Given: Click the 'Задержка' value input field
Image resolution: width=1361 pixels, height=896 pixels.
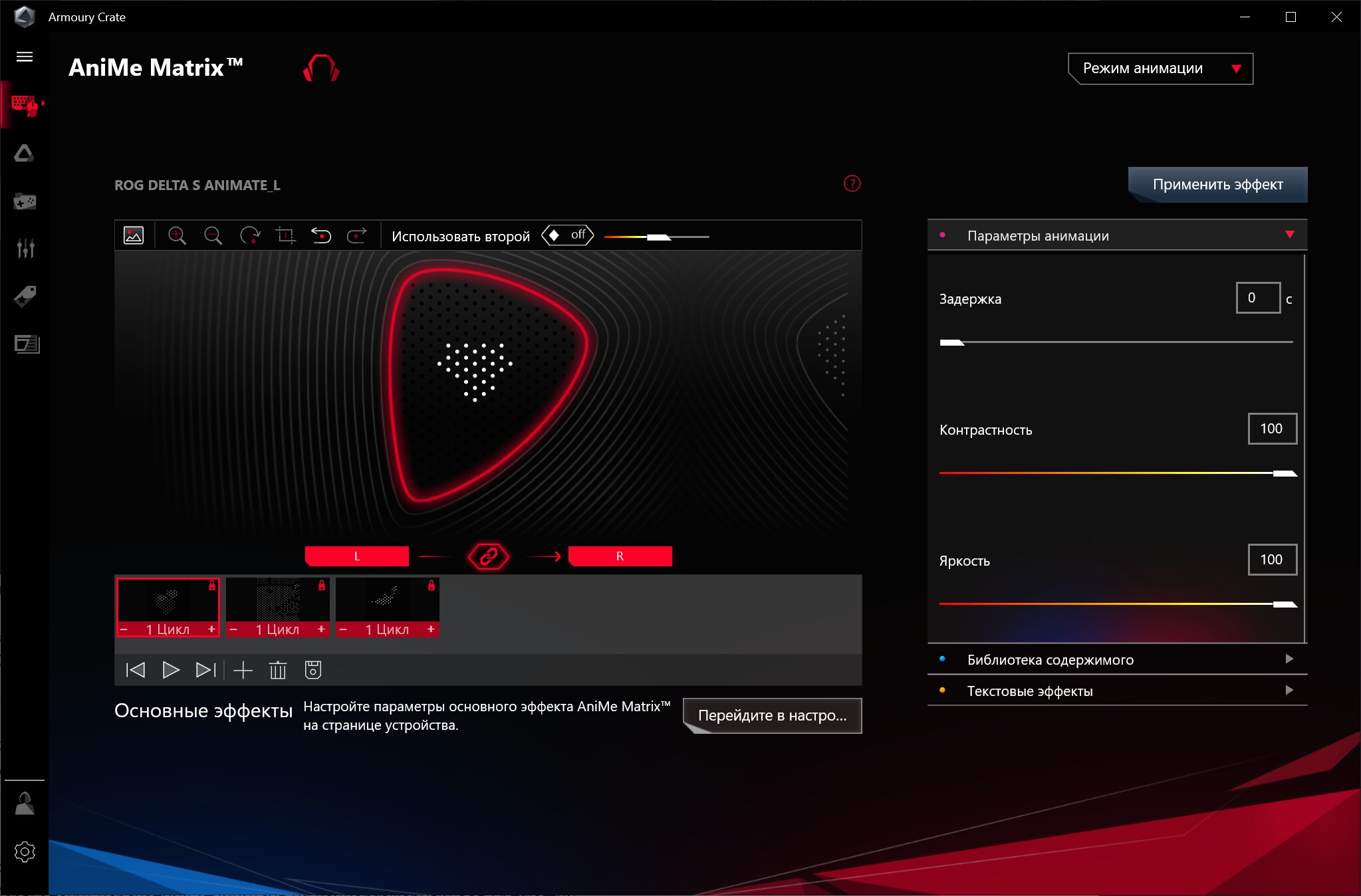Looking at the screenshot, I should (1258, 298).
